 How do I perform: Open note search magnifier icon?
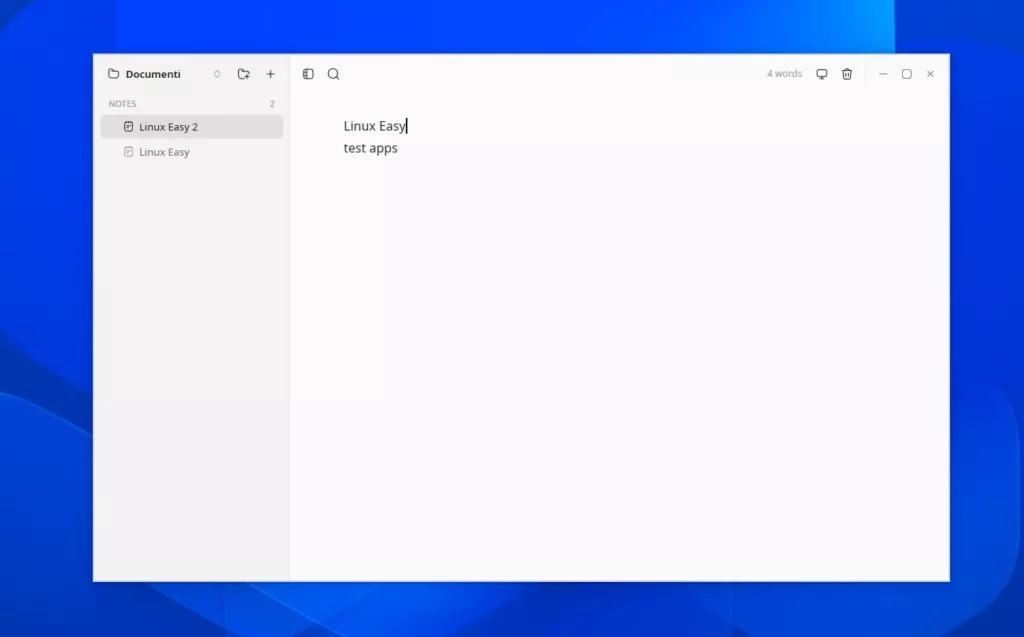tap(334, 74)
